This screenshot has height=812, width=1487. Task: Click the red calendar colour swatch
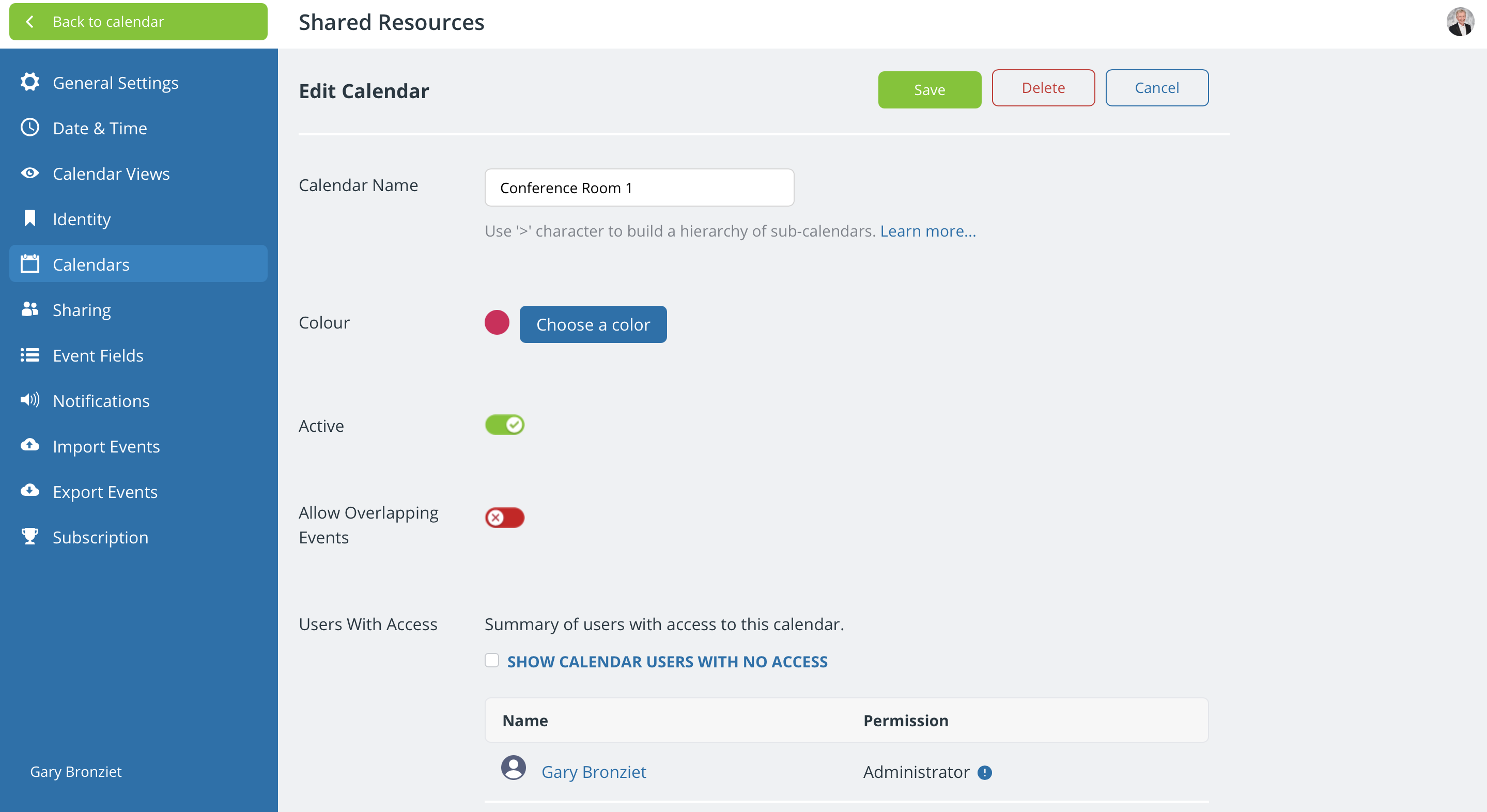pyautogui.click(x=497, y=323)
